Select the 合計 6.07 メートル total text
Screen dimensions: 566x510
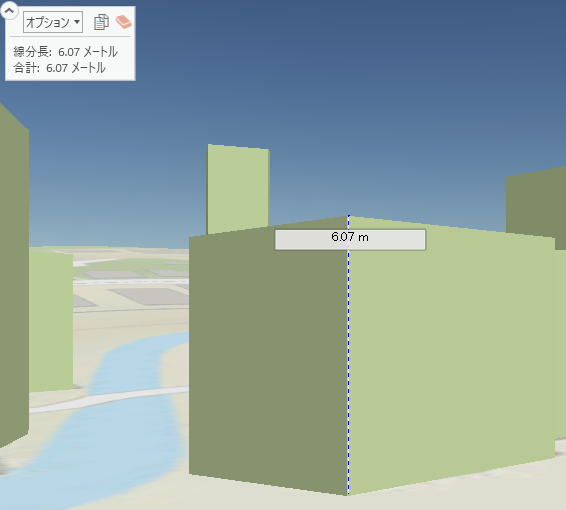(x=60, y=67)
